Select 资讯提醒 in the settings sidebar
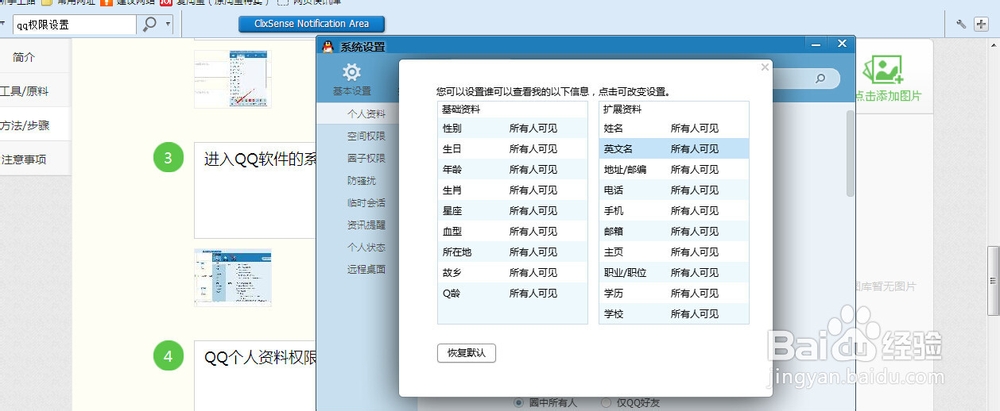Image resolution: width=1000 pixels, height=411 pixels. [x=366, y=225]
